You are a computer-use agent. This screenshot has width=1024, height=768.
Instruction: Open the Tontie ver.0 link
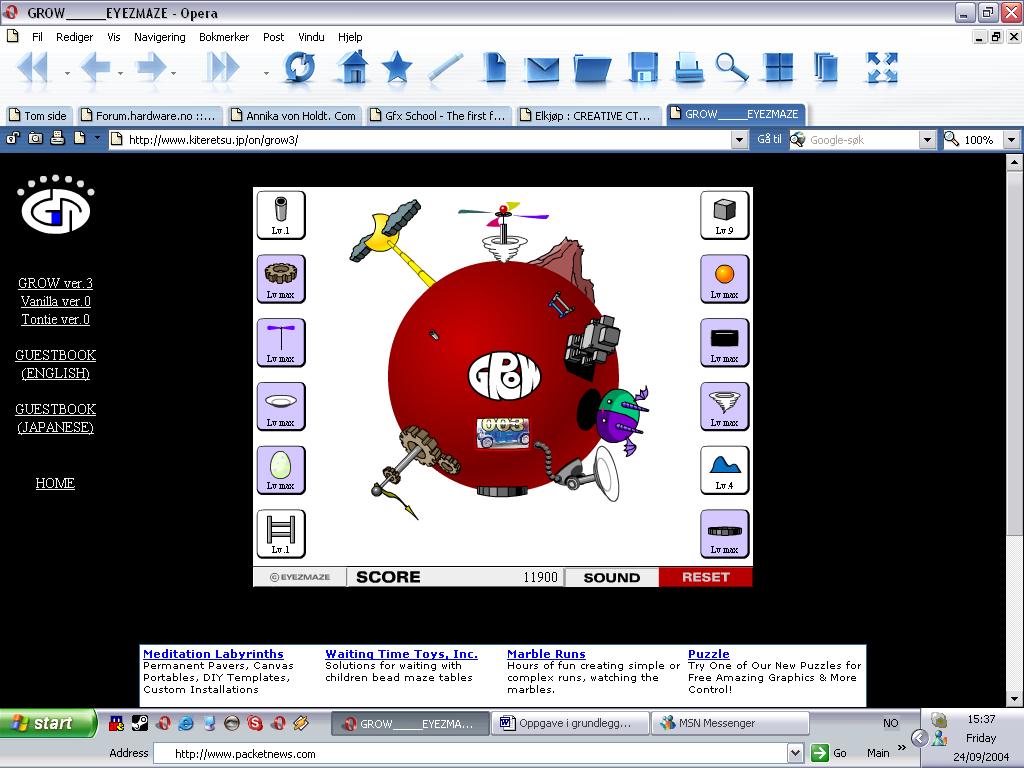coord(56,319)
